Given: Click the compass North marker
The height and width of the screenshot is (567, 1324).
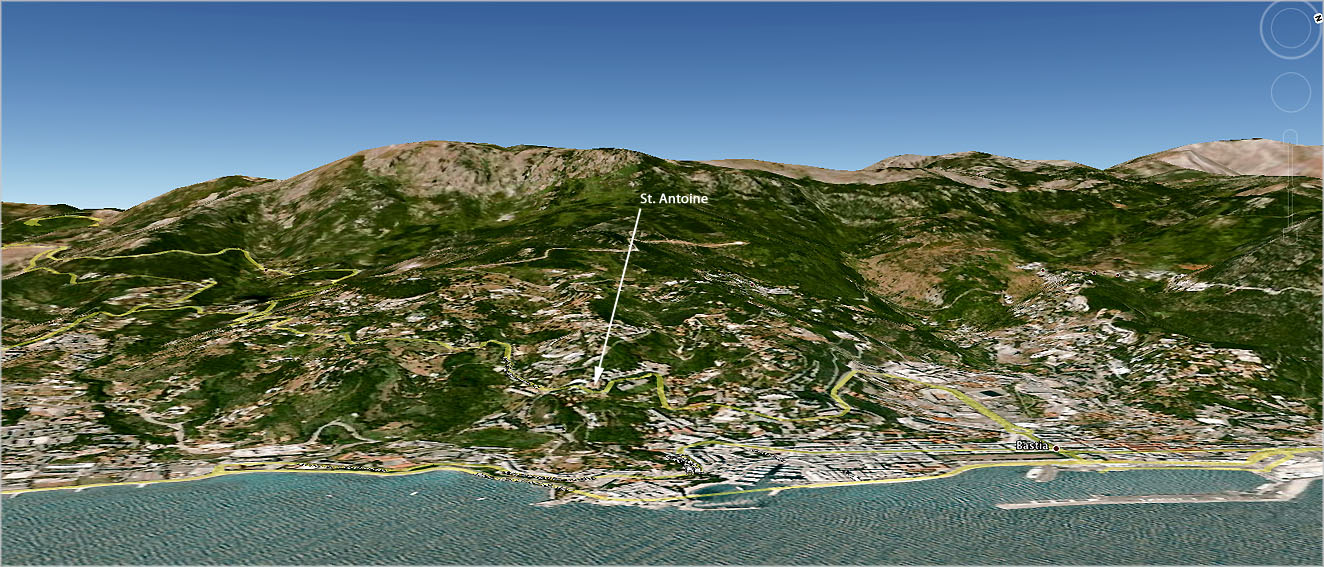Looking at the screenshot, I should tap(1317, 17).
